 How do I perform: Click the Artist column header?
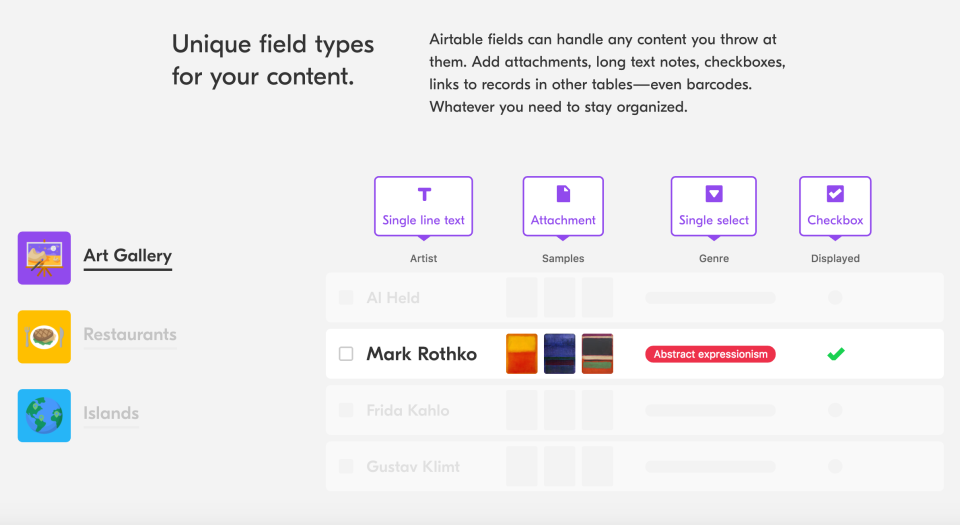click(424, 258)
